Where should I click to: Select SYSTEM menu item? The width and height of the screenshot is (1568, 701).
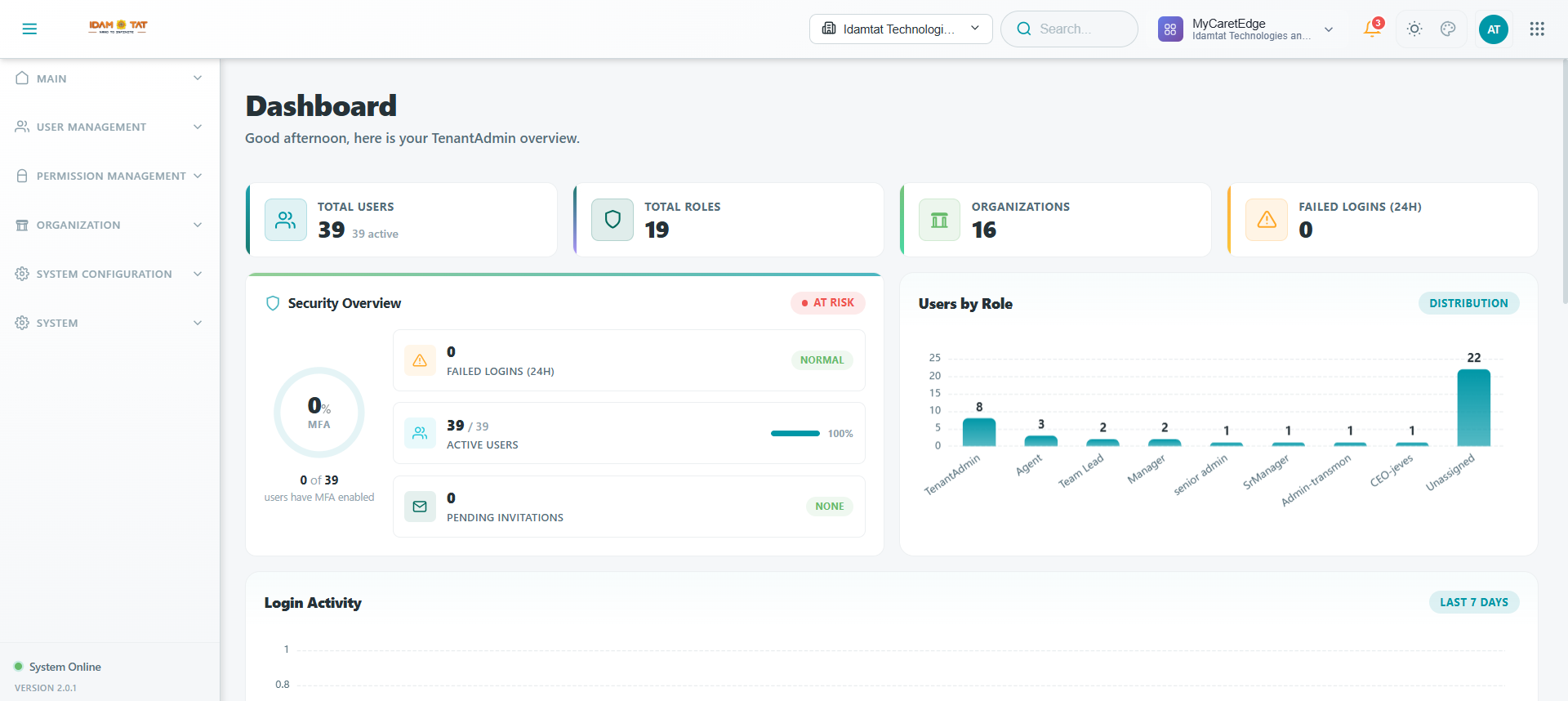point(57,323)
